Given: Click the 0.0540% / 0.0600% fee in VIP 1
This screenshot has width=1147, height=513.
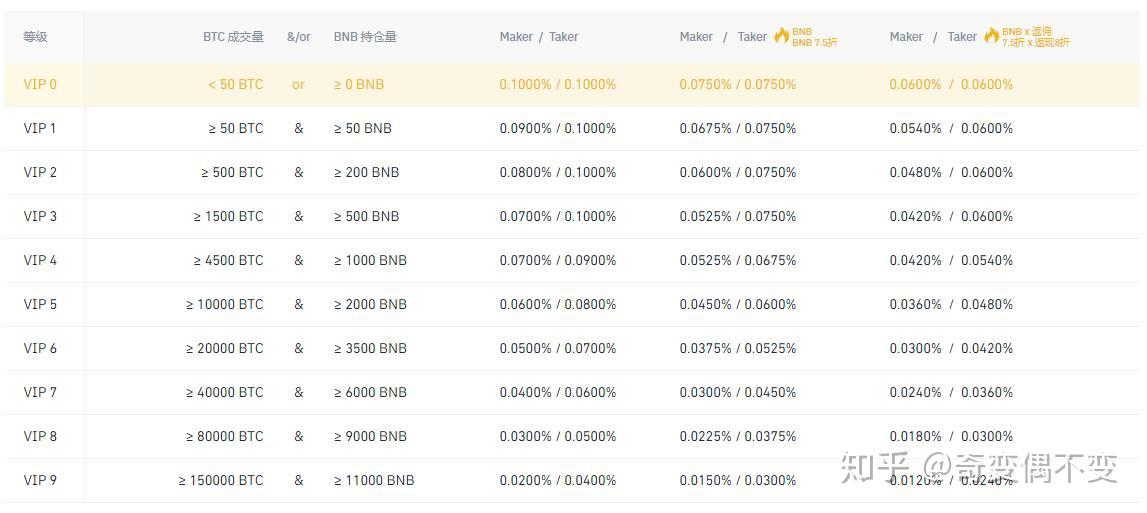Looking at the screenshot, I should click(x=952, y=128).
